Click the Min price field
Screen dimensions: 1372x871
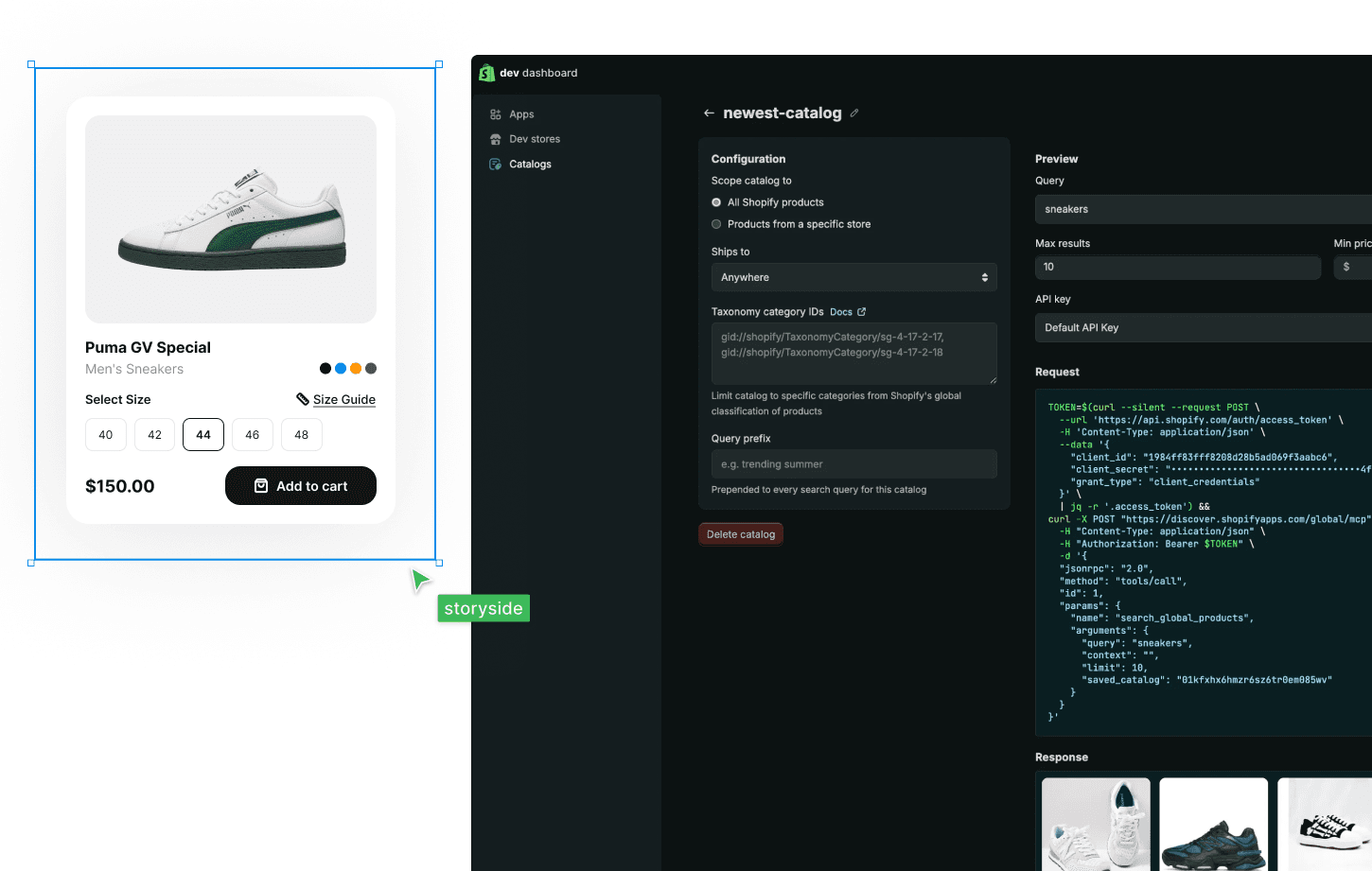point(1353,268)
